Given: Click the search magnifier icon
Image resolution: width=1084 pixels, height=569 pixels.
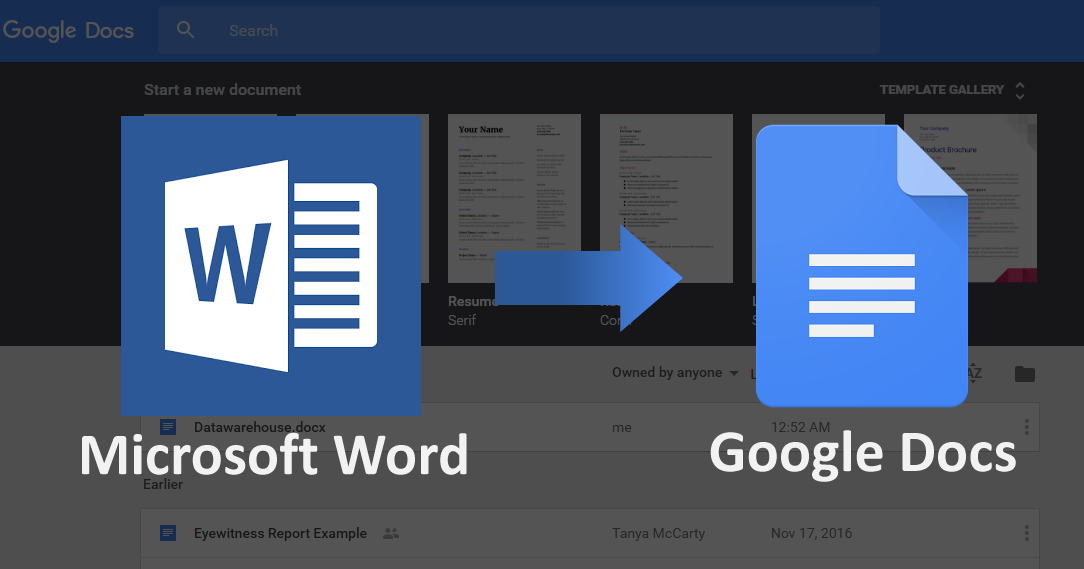Looking at the screenshot, I should (x=185, y=30).
